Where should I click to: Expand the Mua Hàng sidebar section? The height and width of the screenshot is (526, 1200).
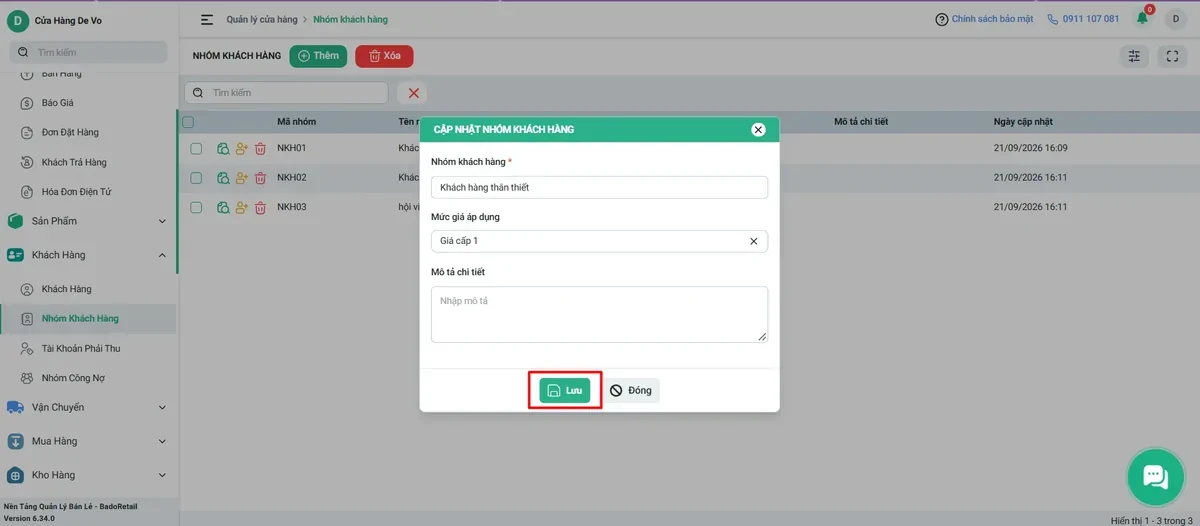[88, 441]
